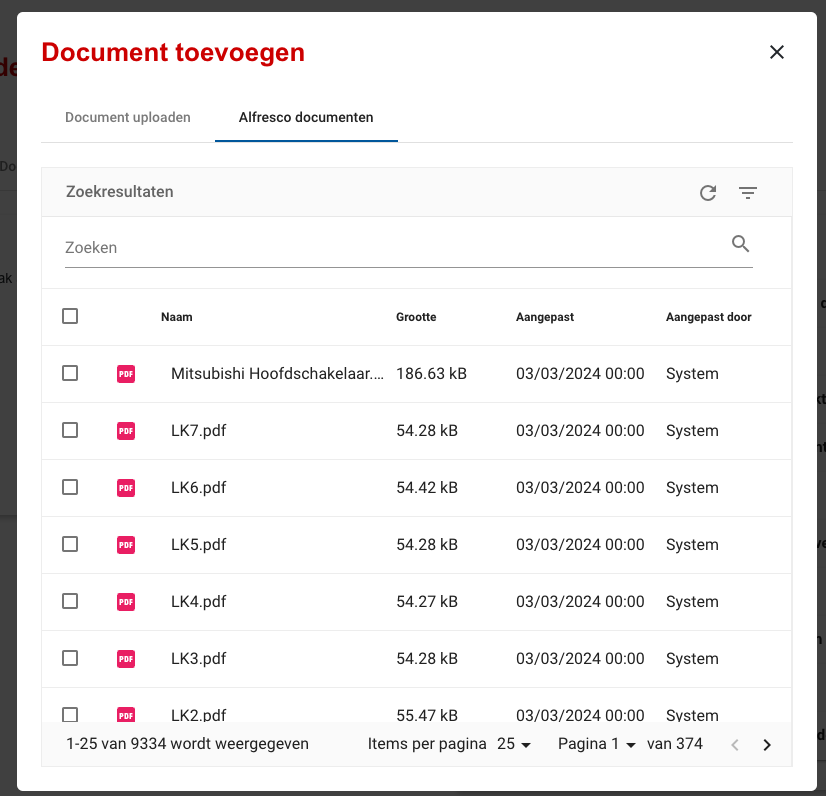826x796 pixels.
Task: Sort by Aangepast door column header
Action: click(x=709, y=317)
